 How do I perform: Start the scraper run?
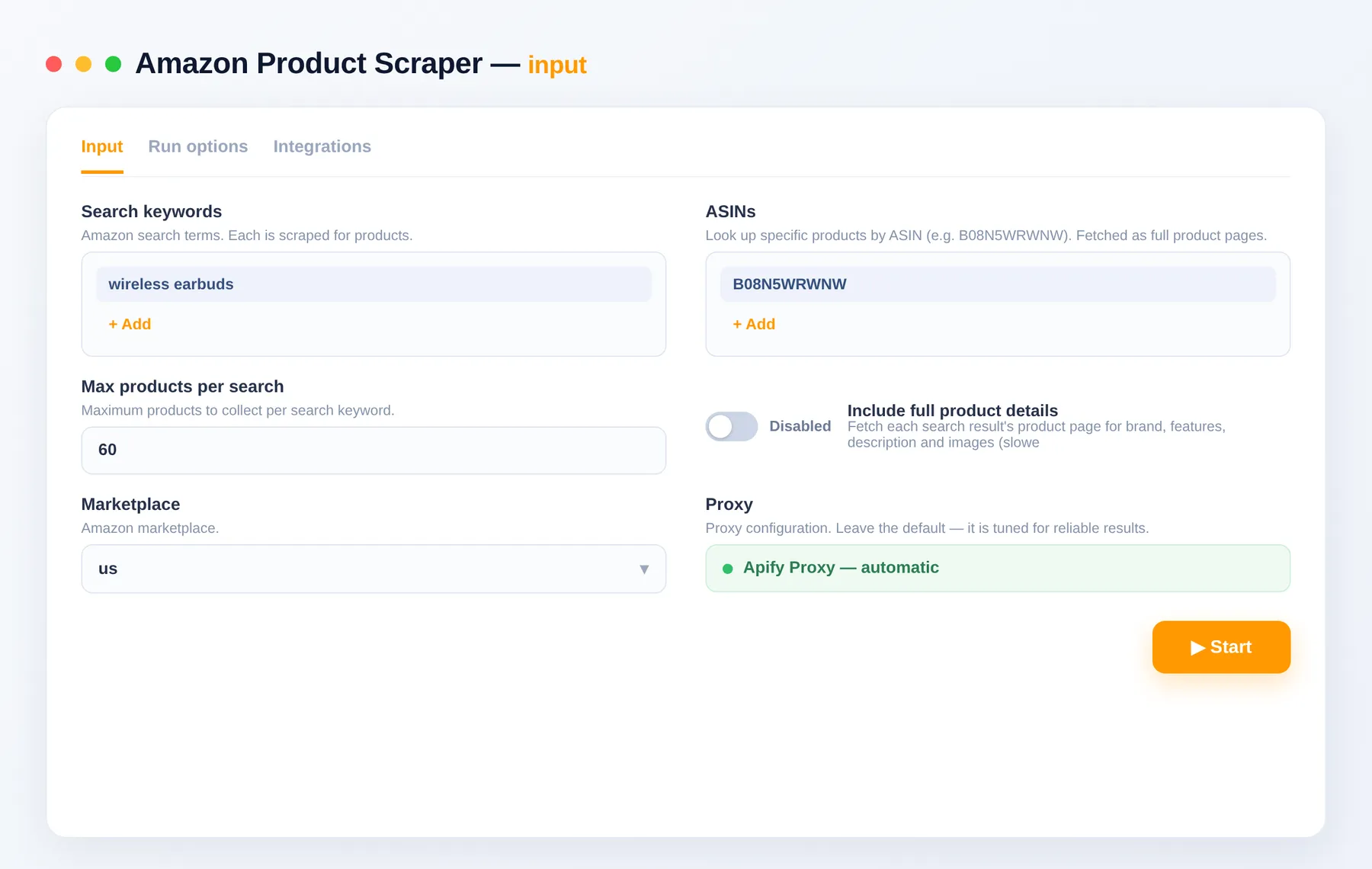(1221, 647)
